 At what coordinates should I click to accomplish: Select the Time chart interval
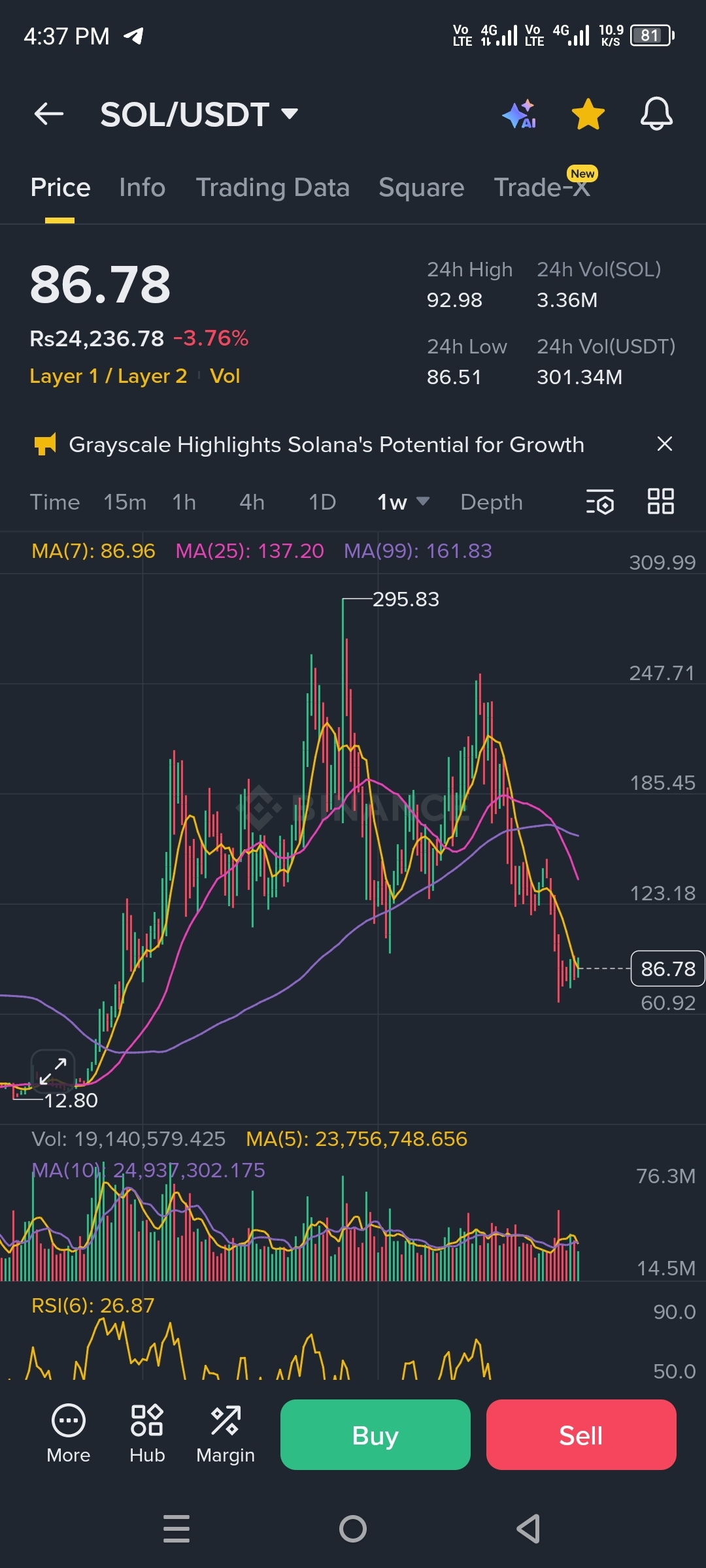[55, 502]
